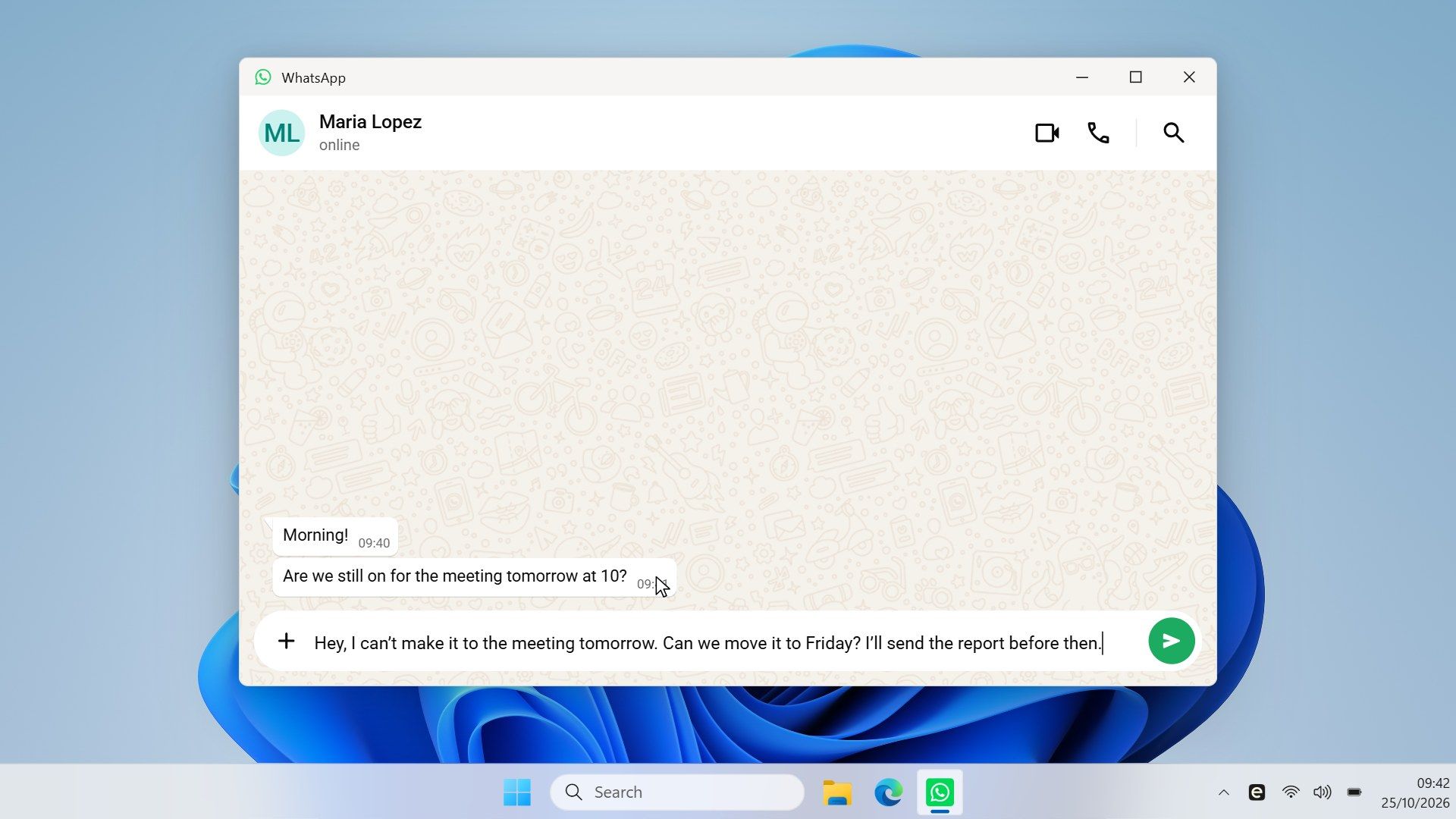Check the battery tray icon
This screenshot has width=1456, height=819.
coord(1354,792)
